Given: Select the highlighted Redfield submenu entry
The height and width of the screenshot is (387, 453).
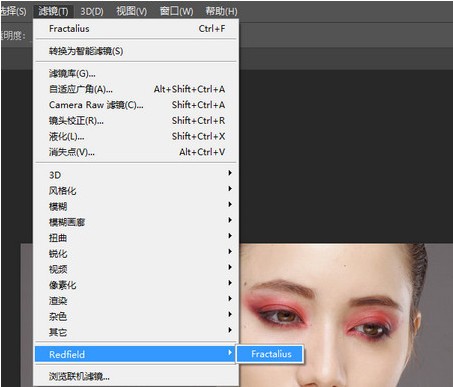Looking at the screenshot, I should pos(135,354).
